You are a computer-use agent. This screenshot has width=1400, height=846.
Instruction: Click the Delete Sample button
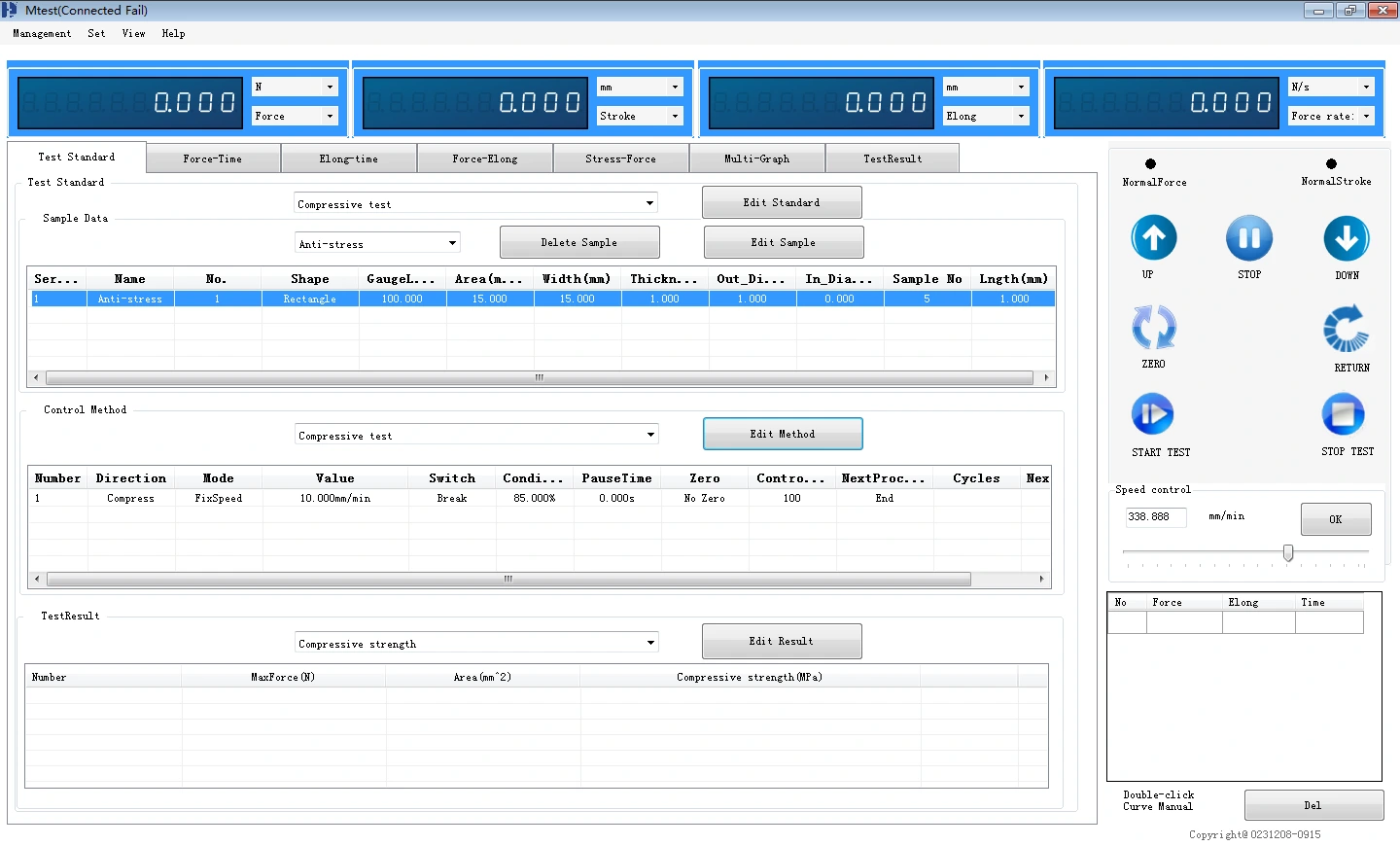[579, 242]
